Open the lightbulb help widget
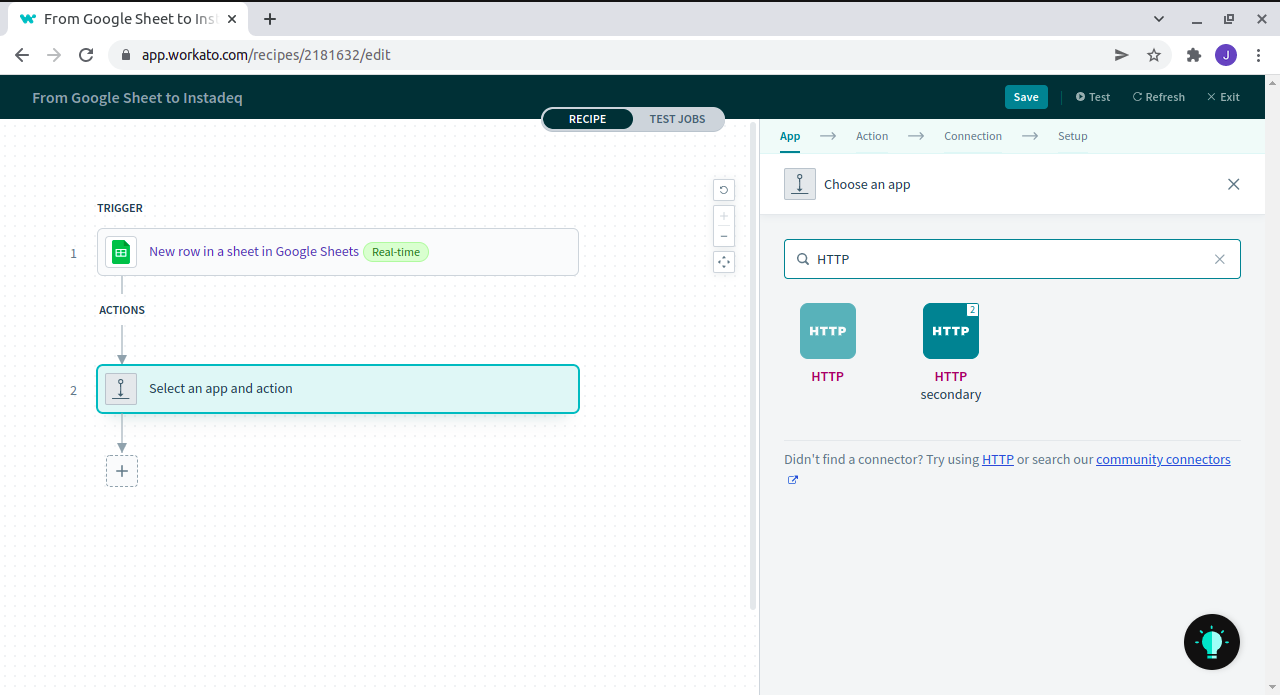The image size is (1280, 695). click(1212, 642)
